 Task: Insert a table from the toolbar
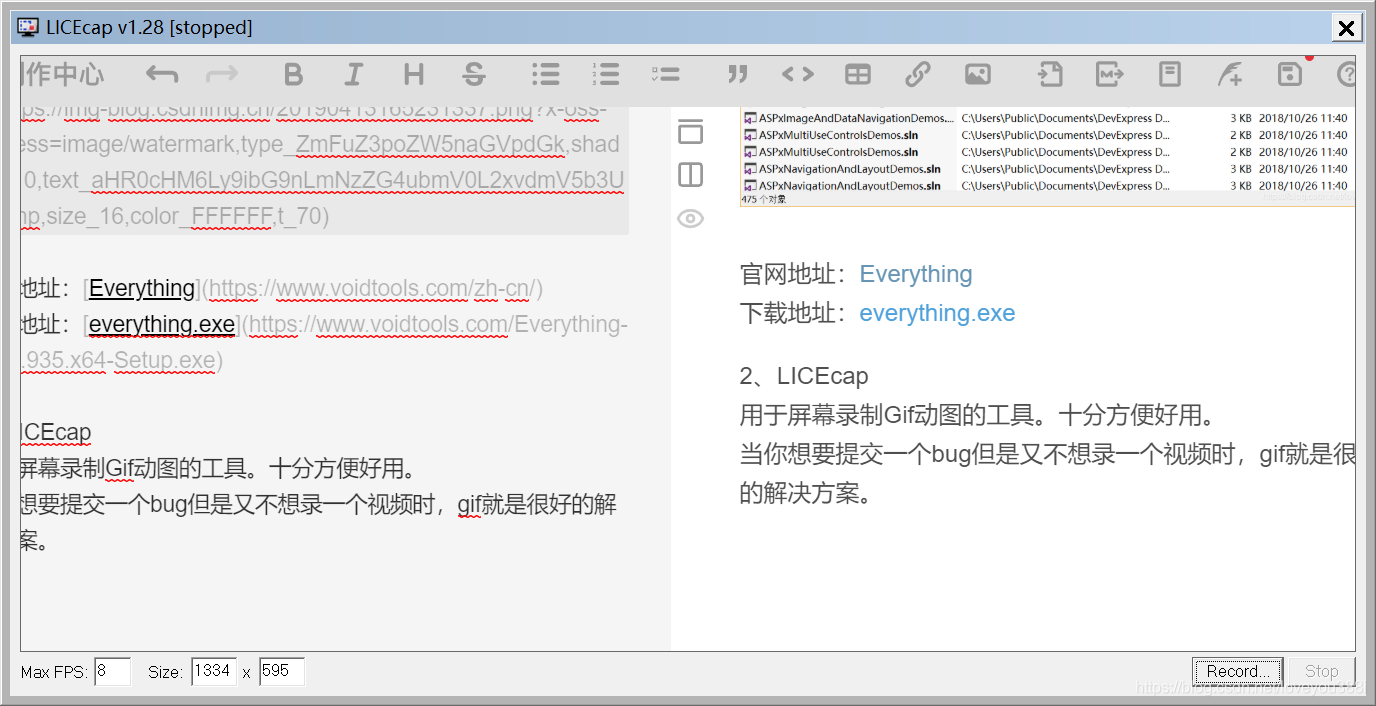point(858,74)
